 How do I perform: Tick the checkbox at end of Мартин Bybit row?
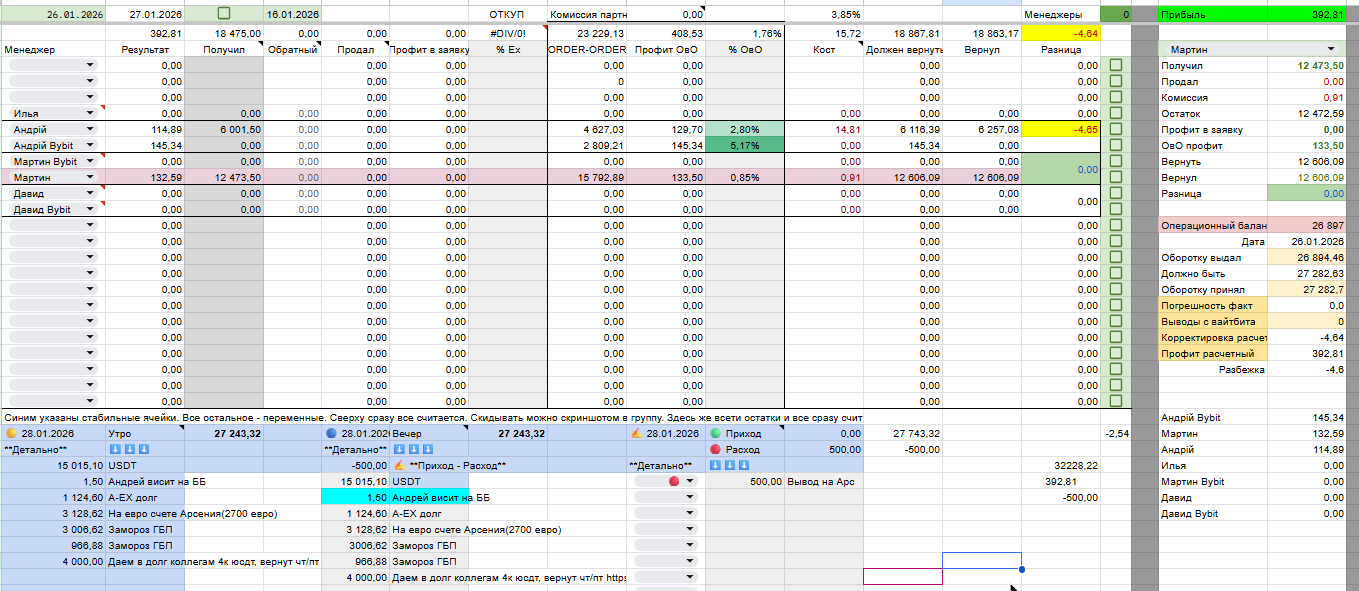tap(1115, 161)
